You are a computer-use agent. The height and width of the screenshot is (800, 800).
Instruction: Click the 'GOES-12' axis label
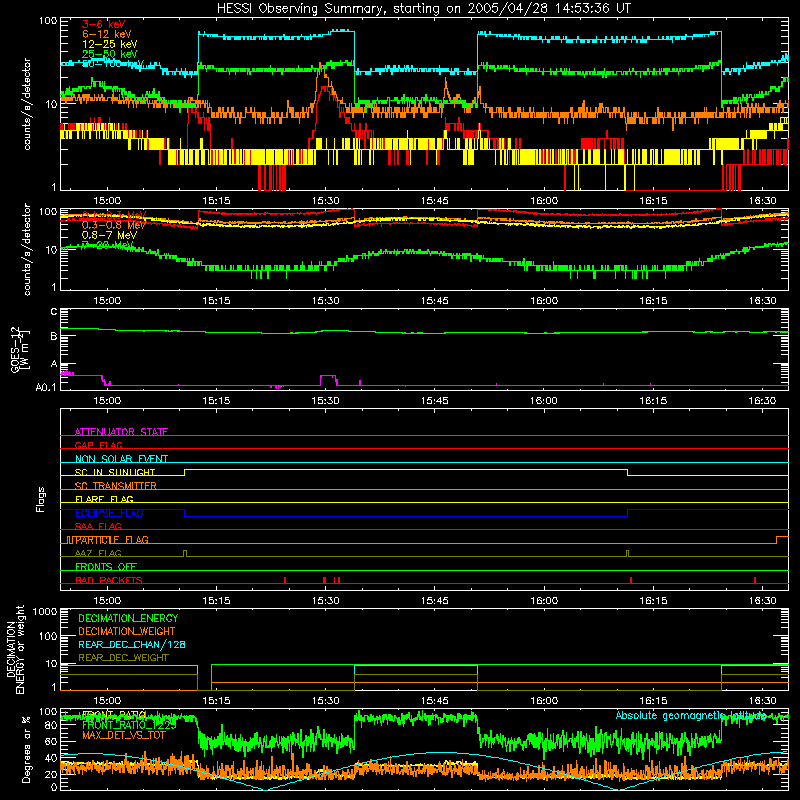(x=16, y=349)
